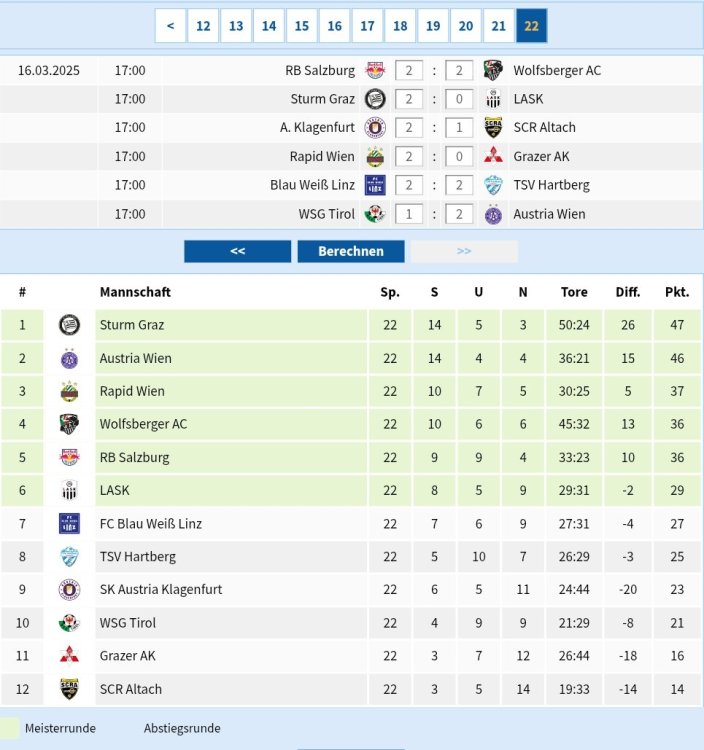
Task: Go to matchday 21
Action: coord(498,26)
